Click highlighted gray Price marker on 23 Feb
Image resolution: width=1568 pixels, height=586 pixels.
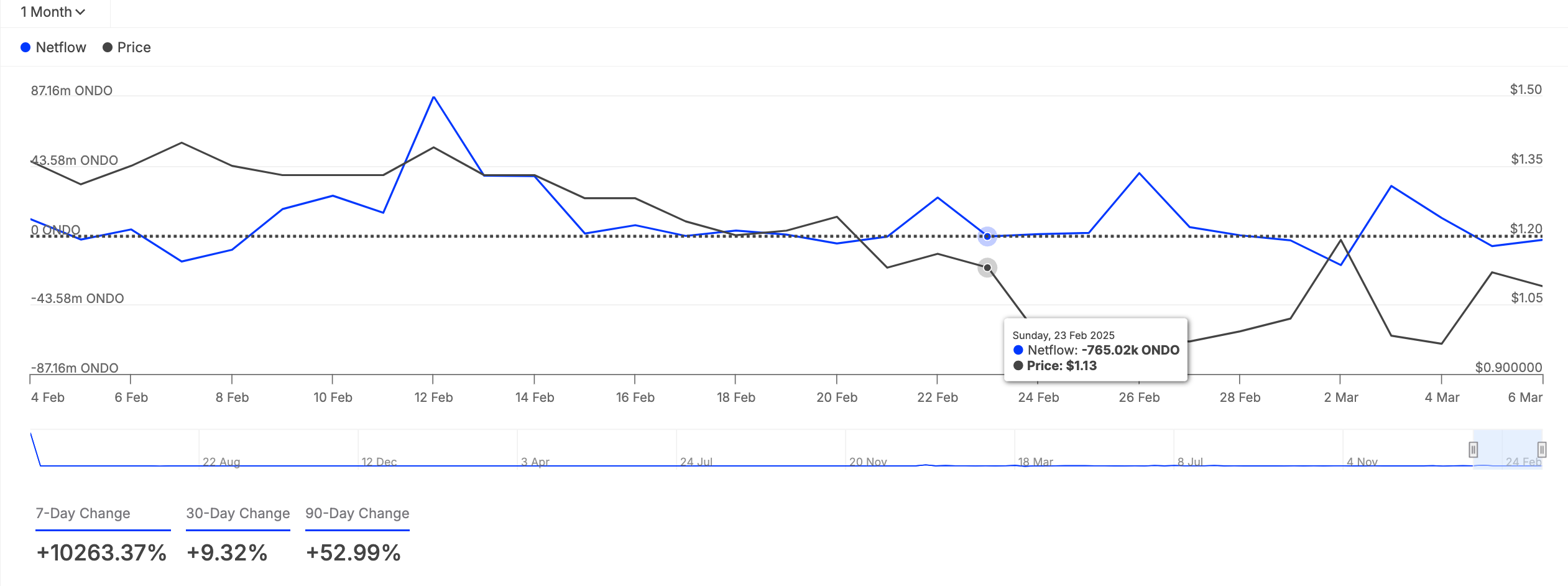tap(987, 267)
